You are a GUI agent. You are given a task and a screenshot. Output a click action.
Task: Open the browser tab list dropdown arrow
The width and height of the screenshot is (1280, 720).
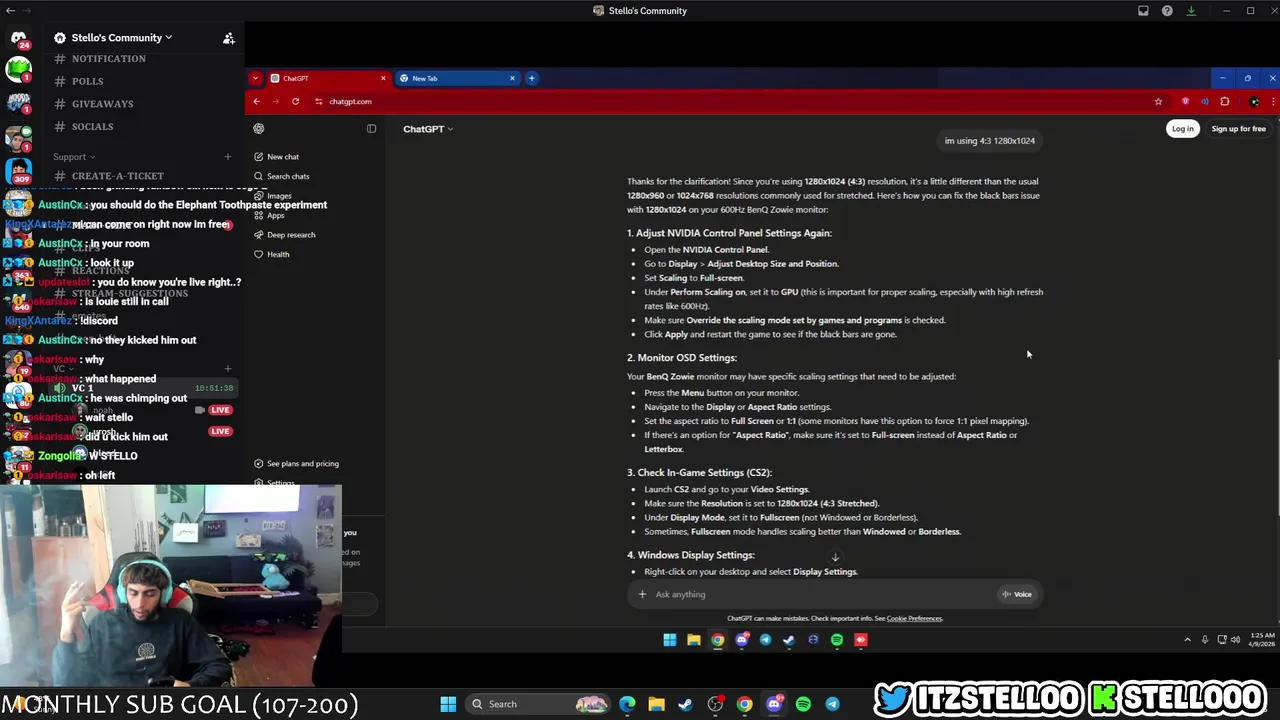click(x=256, y=78)
